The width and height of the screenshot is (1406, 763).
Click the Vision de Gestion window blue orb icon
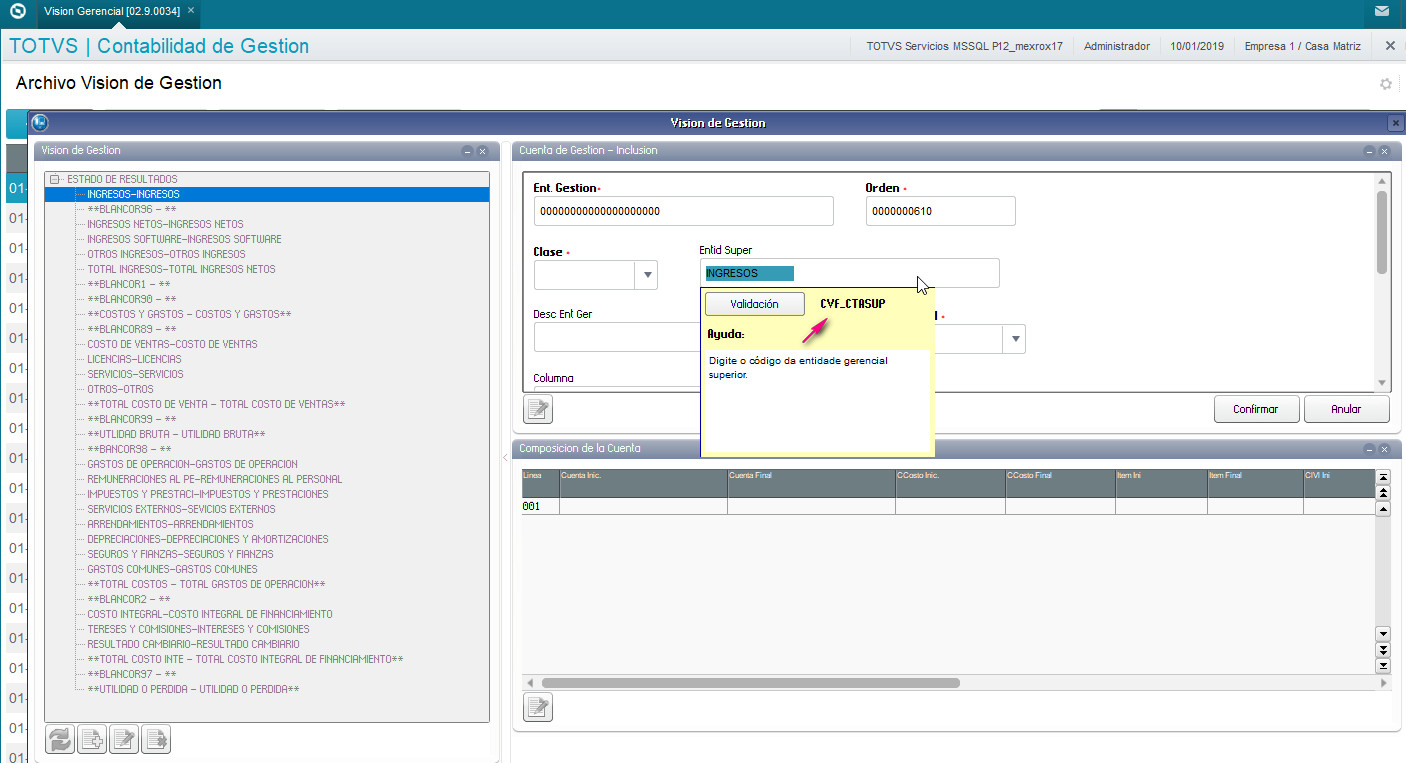click(x=40, y=123)
